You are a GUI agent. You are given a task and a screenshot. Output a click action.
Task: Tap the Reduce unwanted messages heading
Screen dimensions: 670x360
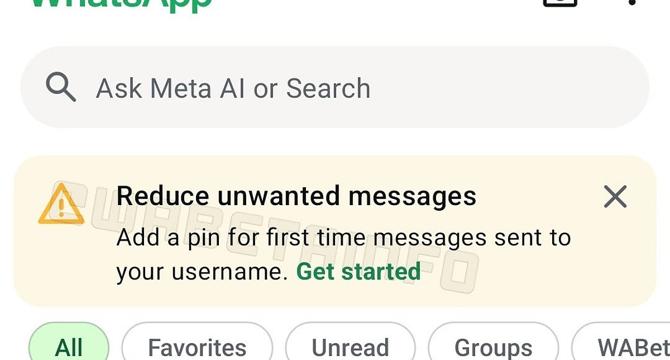coord(296,197)
